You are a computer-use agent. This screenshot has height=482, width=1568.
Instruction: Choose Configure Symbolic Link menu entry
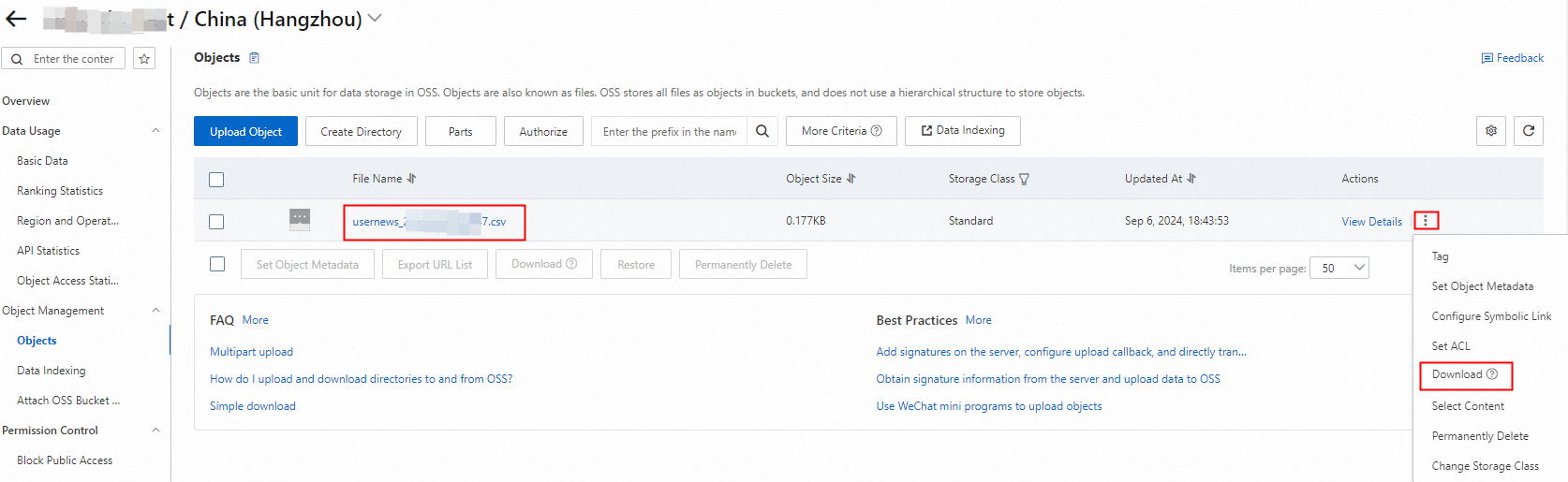(x=1491, y=316)
